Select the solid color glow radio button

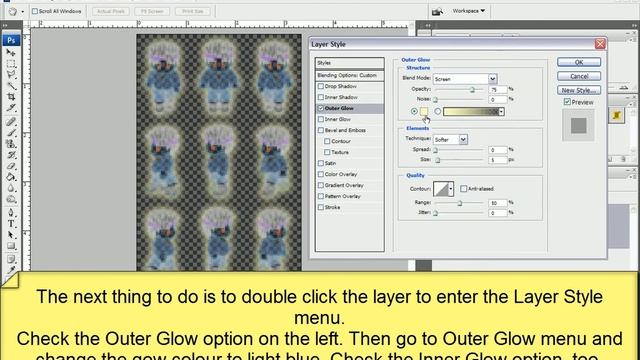[x=414, y=111]
